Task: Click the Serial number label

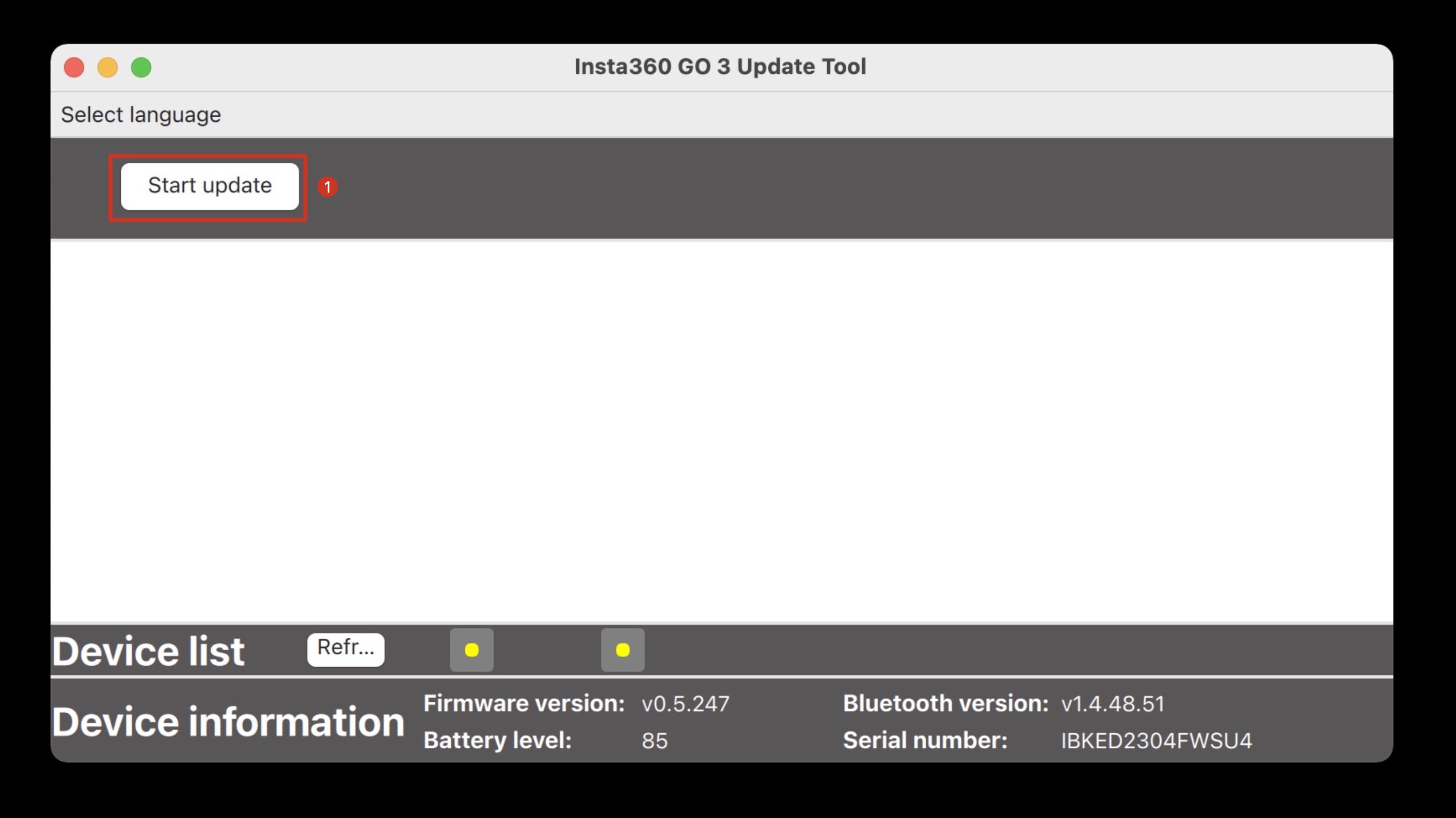Action: (925, 741)
